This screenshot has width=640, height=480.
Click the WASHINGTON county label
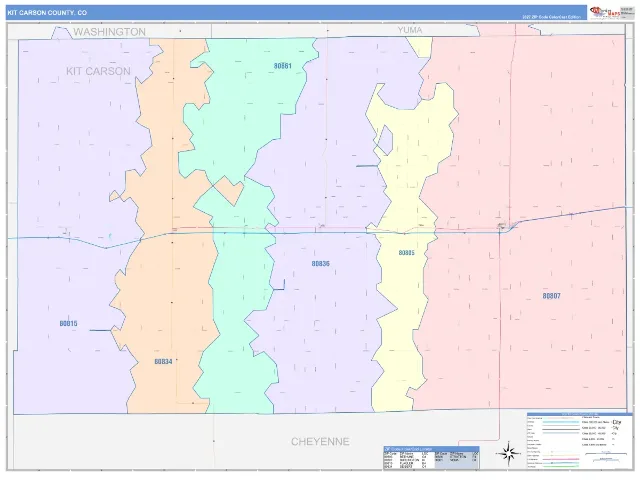[x=109, y=32]
